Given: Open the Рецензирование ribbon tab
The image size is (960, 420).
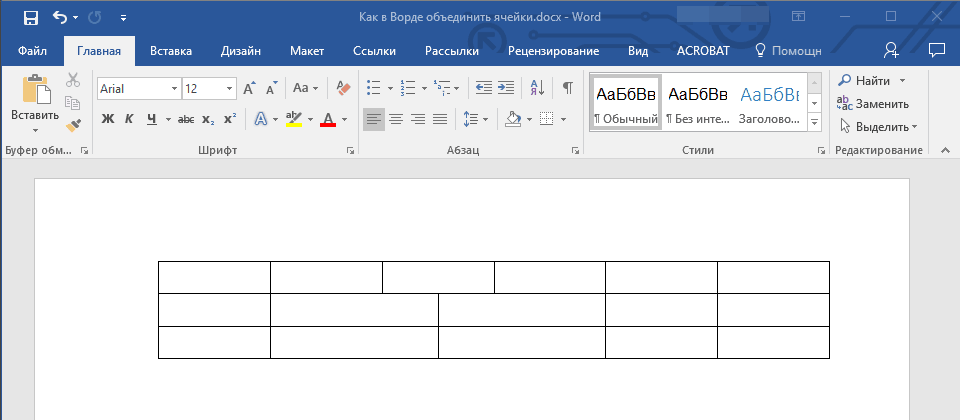Looking at the screenshot, I should coord(553,50).
